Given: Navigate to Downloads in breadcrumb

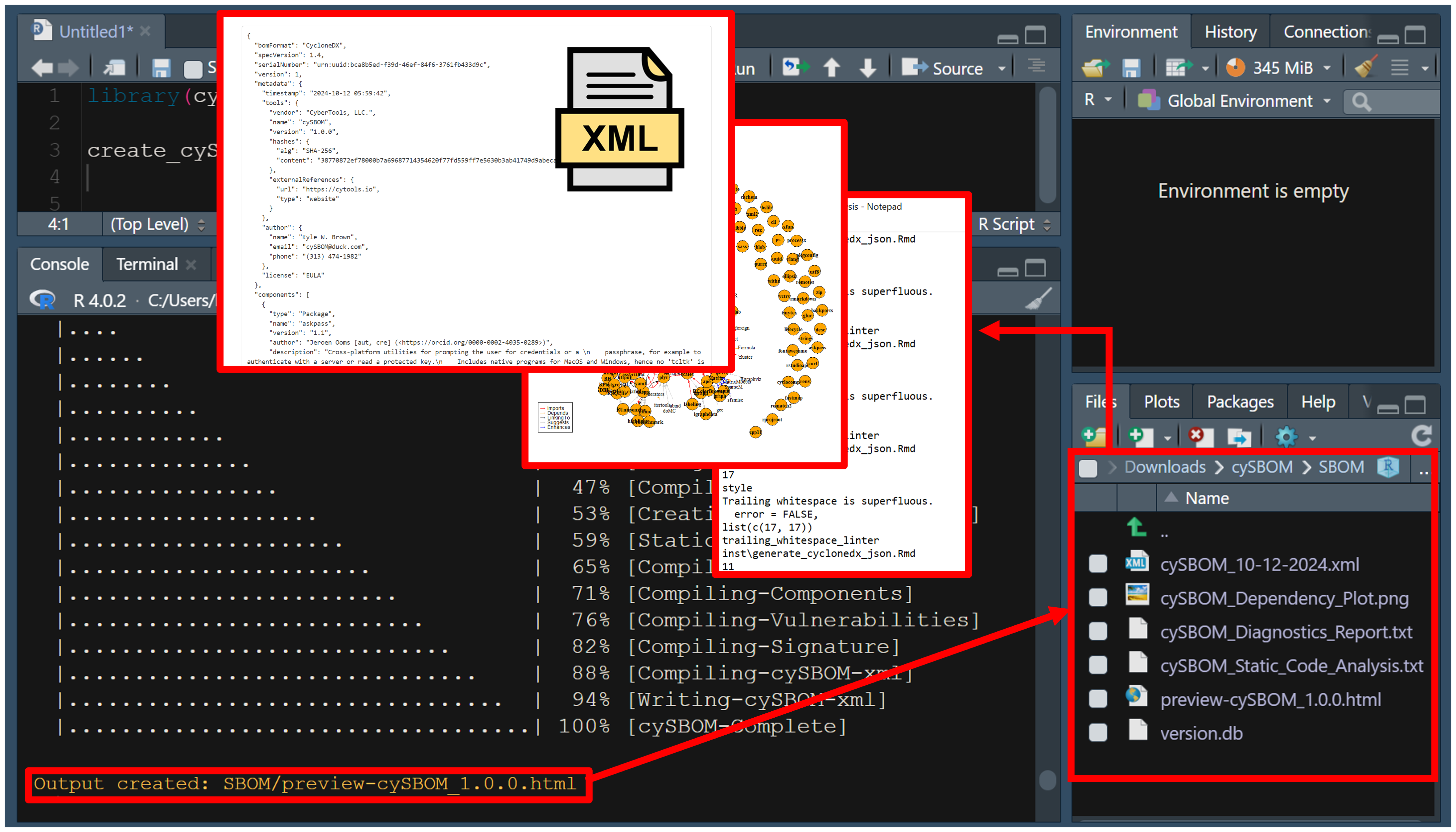Looking at the screenshot, I should coord(1164,467).
